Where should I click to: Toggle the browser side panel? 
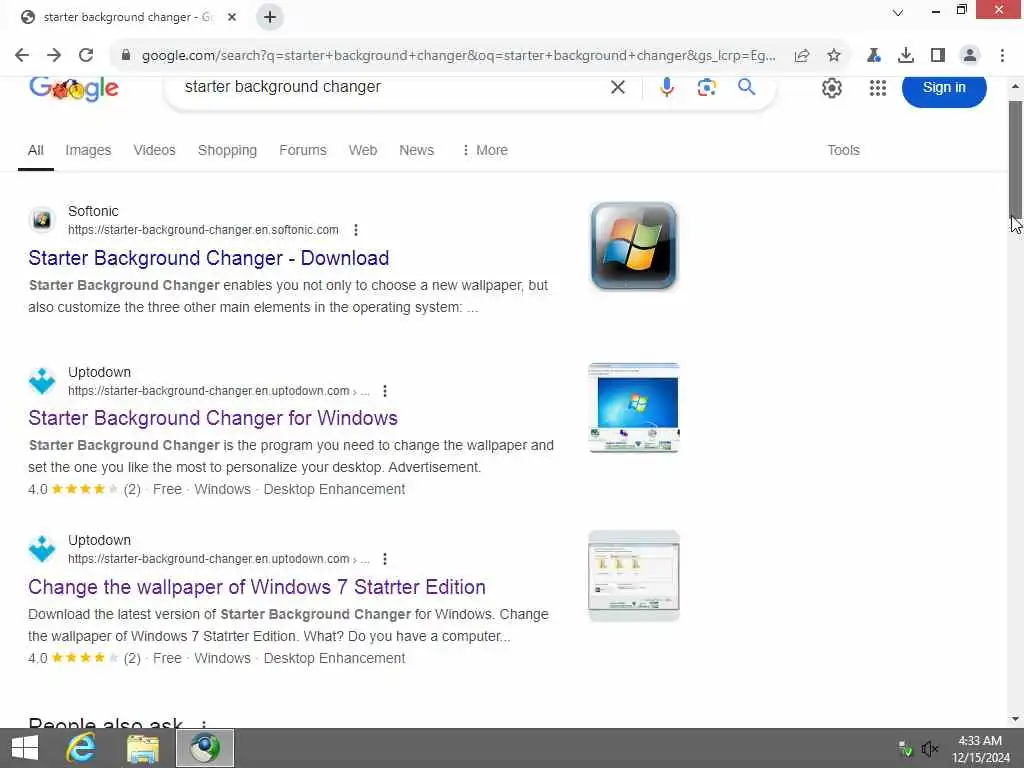(938, 56)
